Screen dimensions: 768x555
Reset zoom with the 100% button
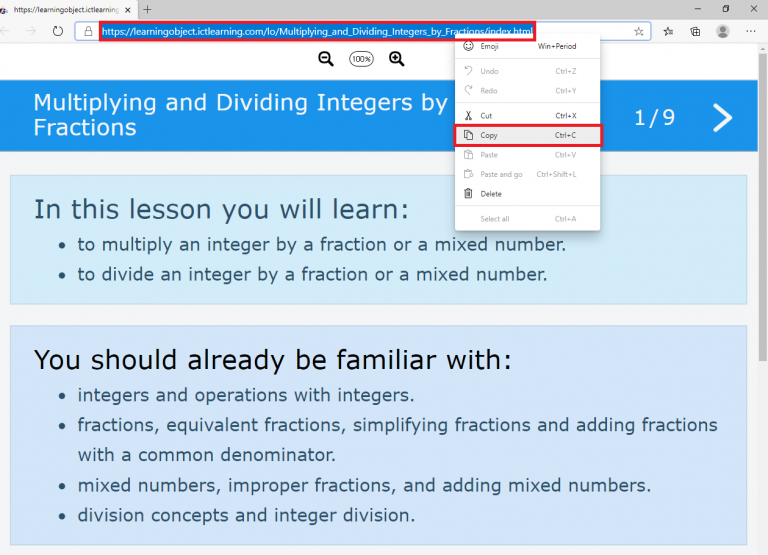tap(361, 60)
